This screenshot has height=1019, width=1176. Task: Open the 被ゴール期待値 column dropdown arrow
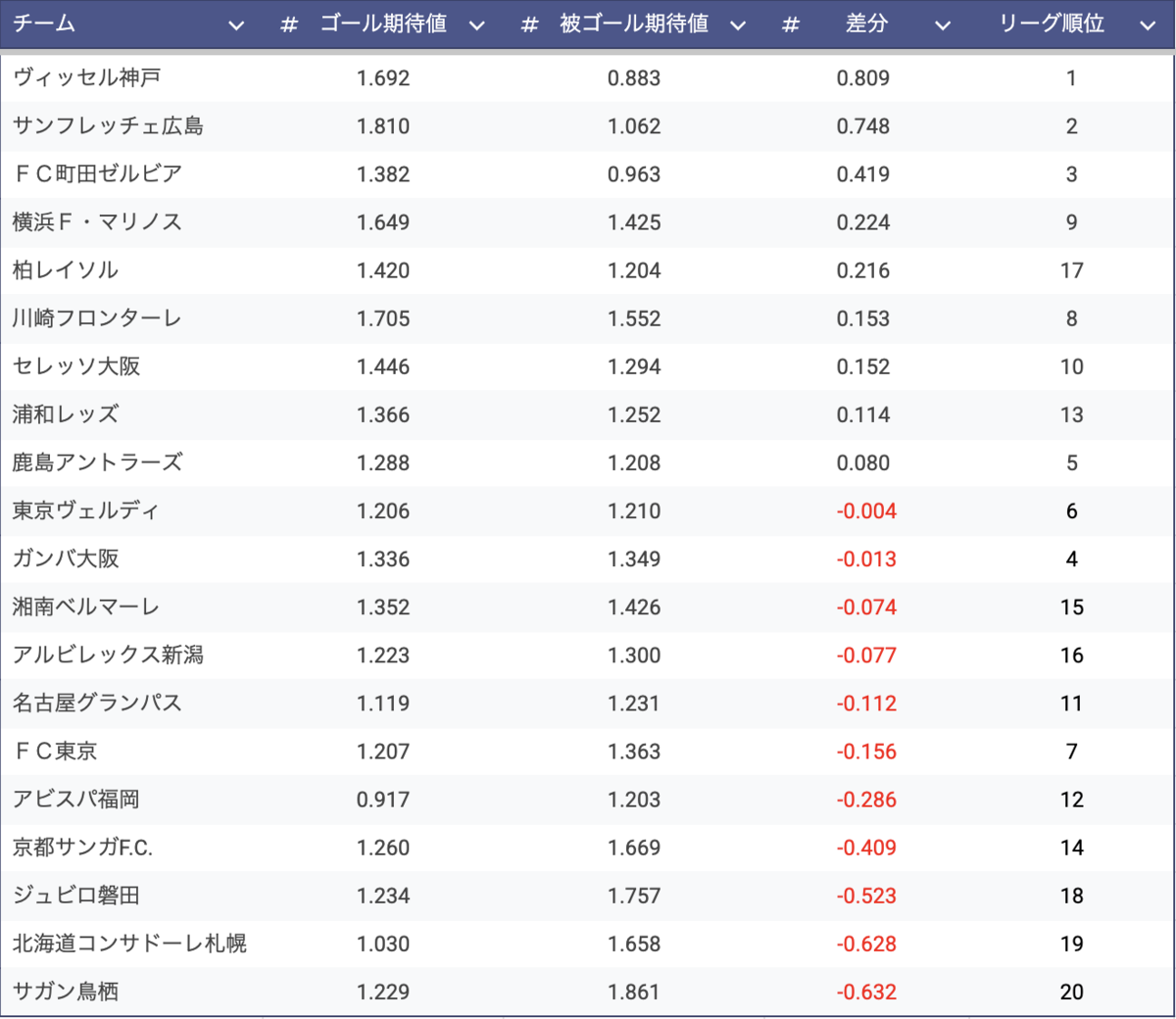(x=738, y=25)
